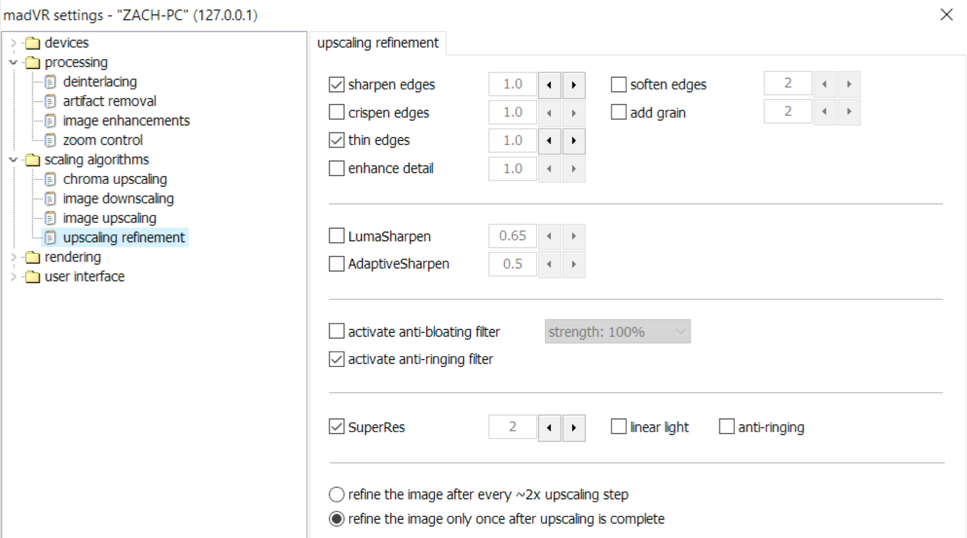Click the chroma upscaling page icon
This screenshot has height=538, width=967.
tap(50, 180)
